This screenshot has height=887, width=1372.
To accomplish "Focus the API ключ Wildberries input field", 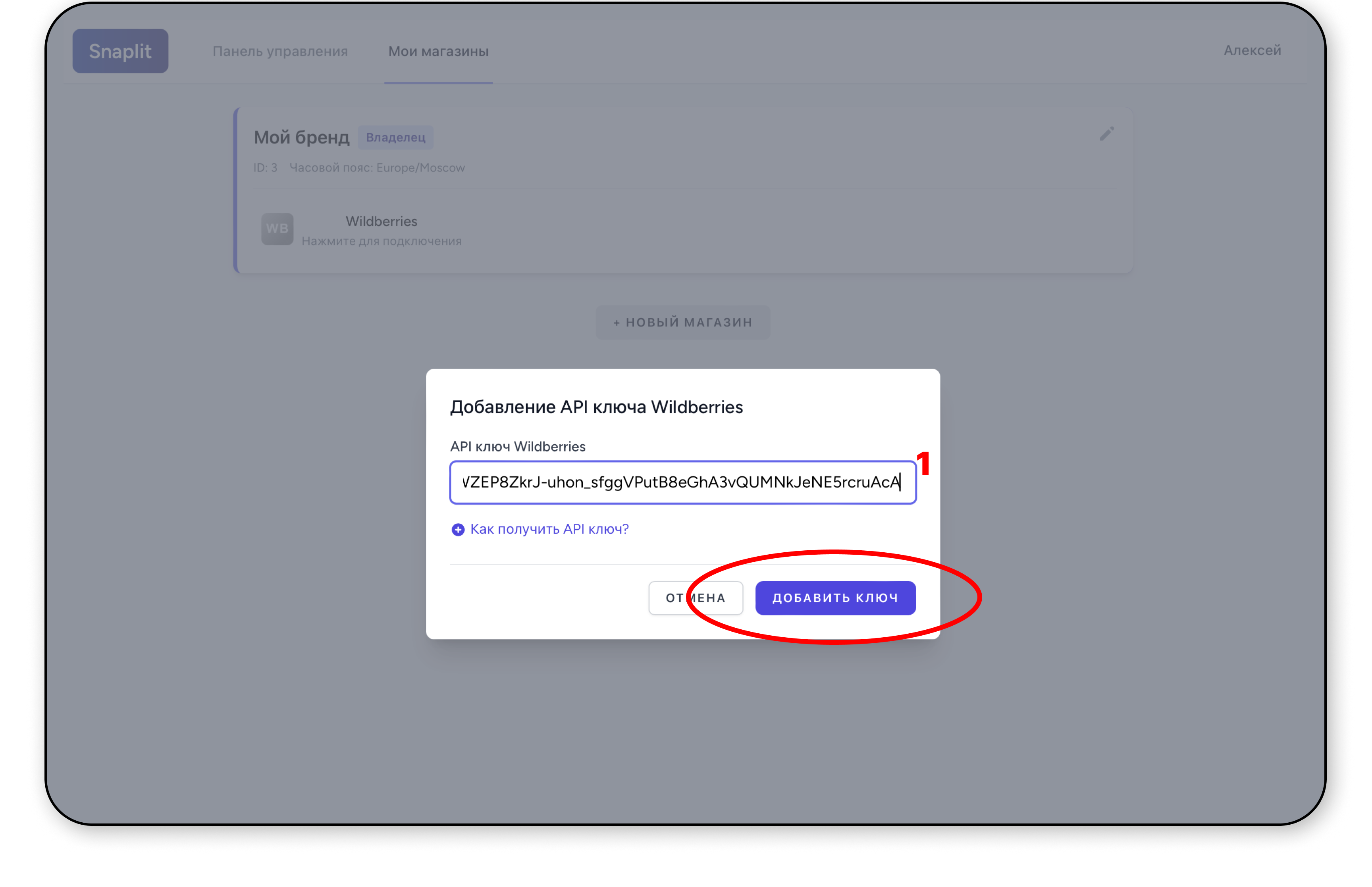I will pyautogui.click(x=682, y=482).
